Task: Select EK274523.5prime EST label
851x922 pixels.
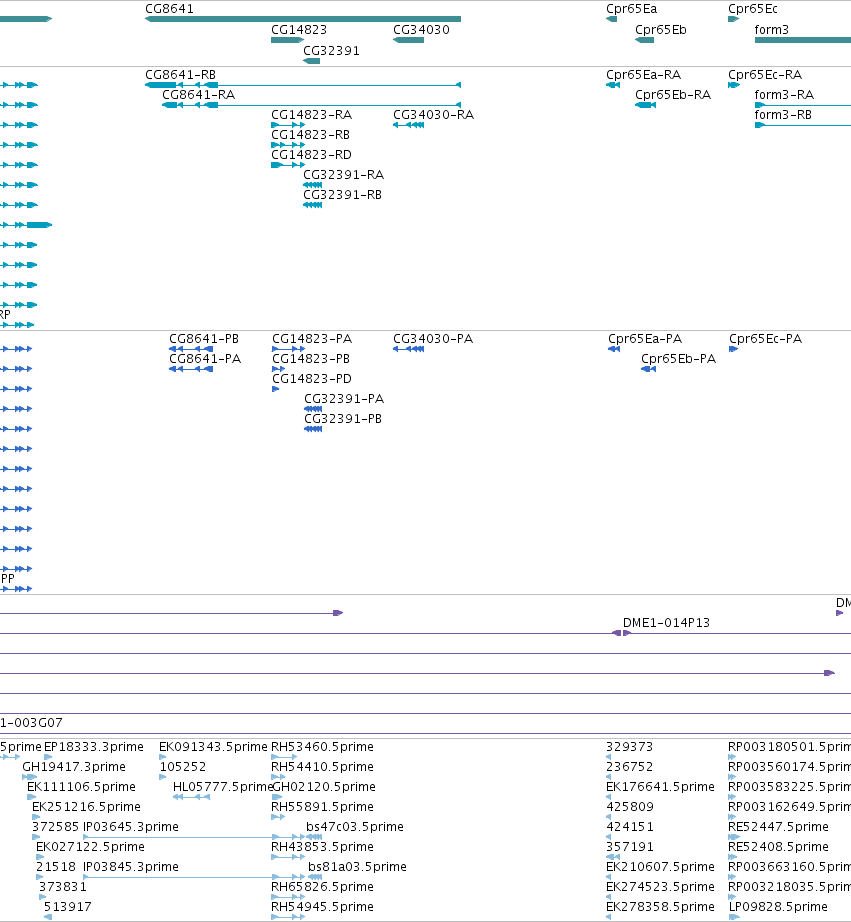Action: click(660, 887)
